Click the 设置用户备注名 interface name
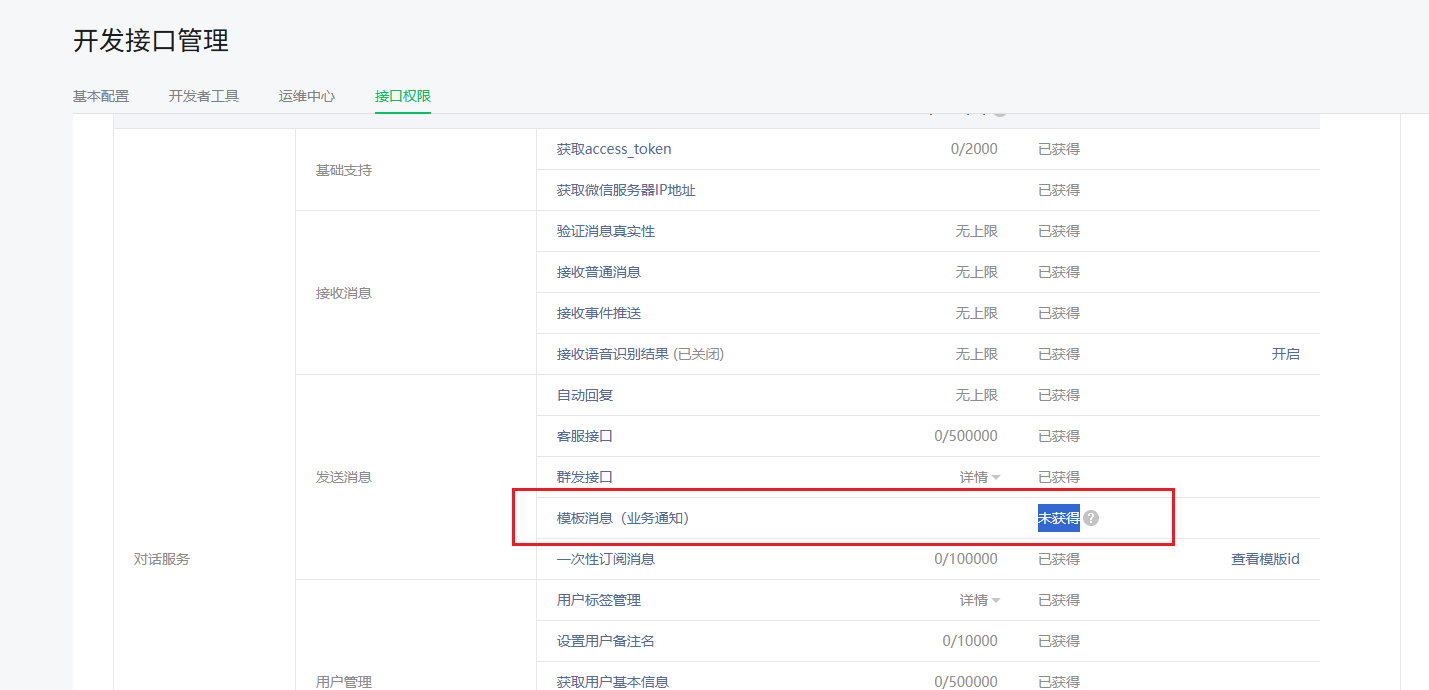This screenshot has width=1429, height=690. [x=606, y=641]
